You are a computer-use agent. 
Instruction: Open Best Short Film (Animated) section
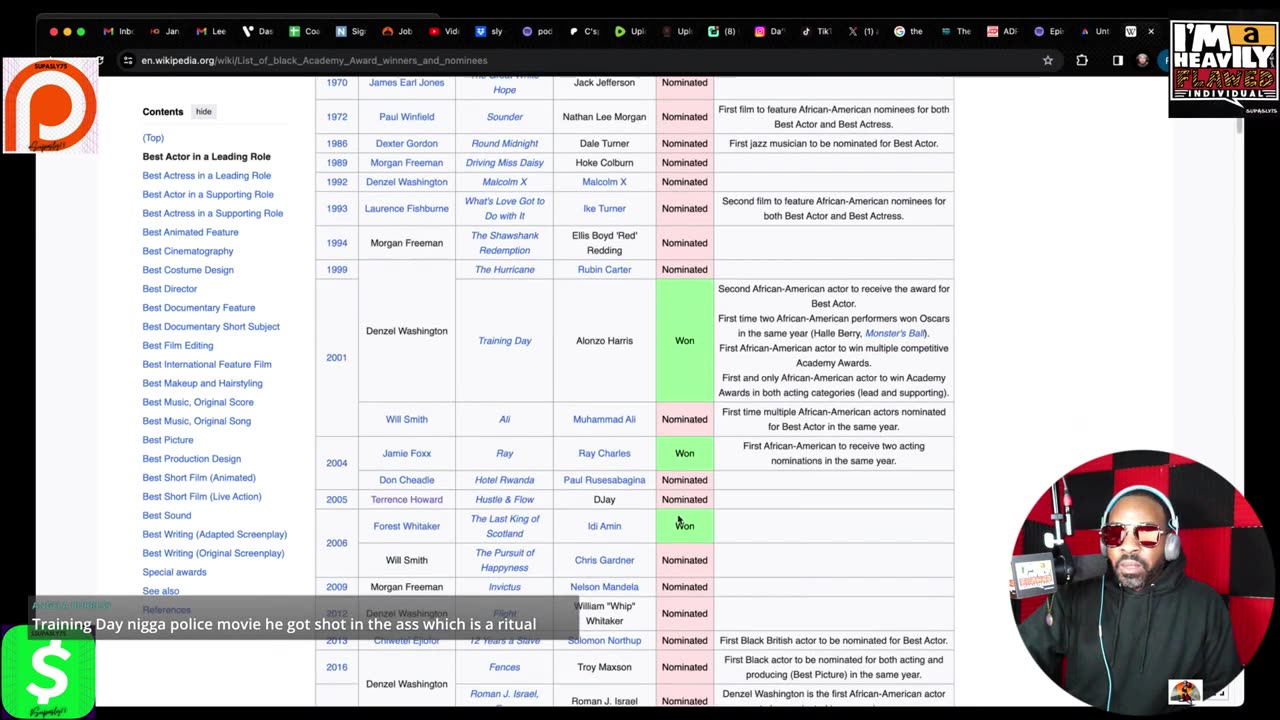pos(199,478)
